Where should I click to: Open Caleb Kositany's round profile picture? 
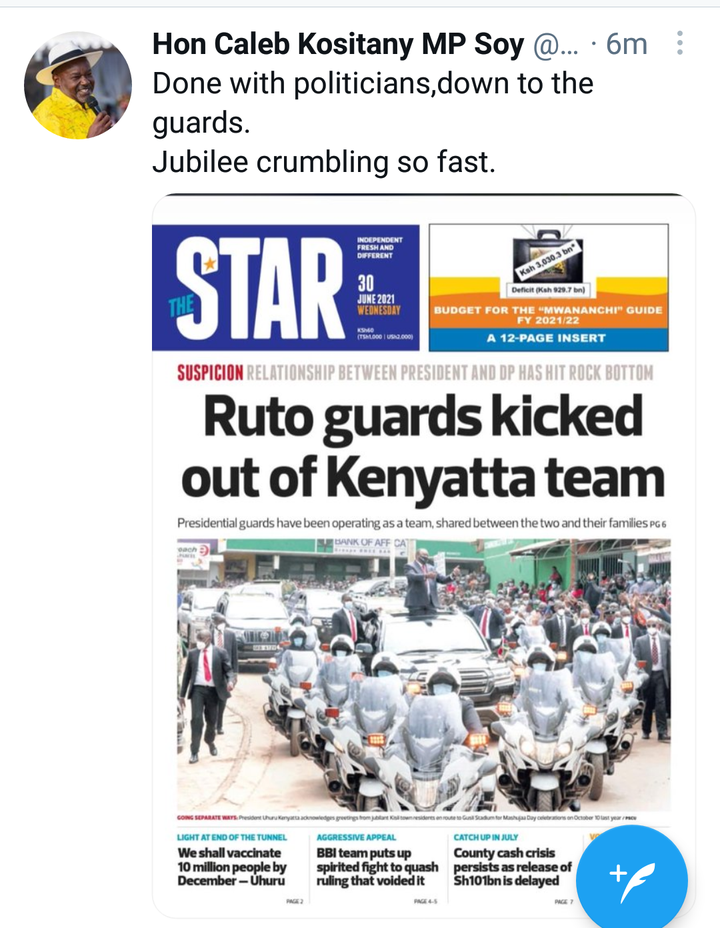point(78,85)
